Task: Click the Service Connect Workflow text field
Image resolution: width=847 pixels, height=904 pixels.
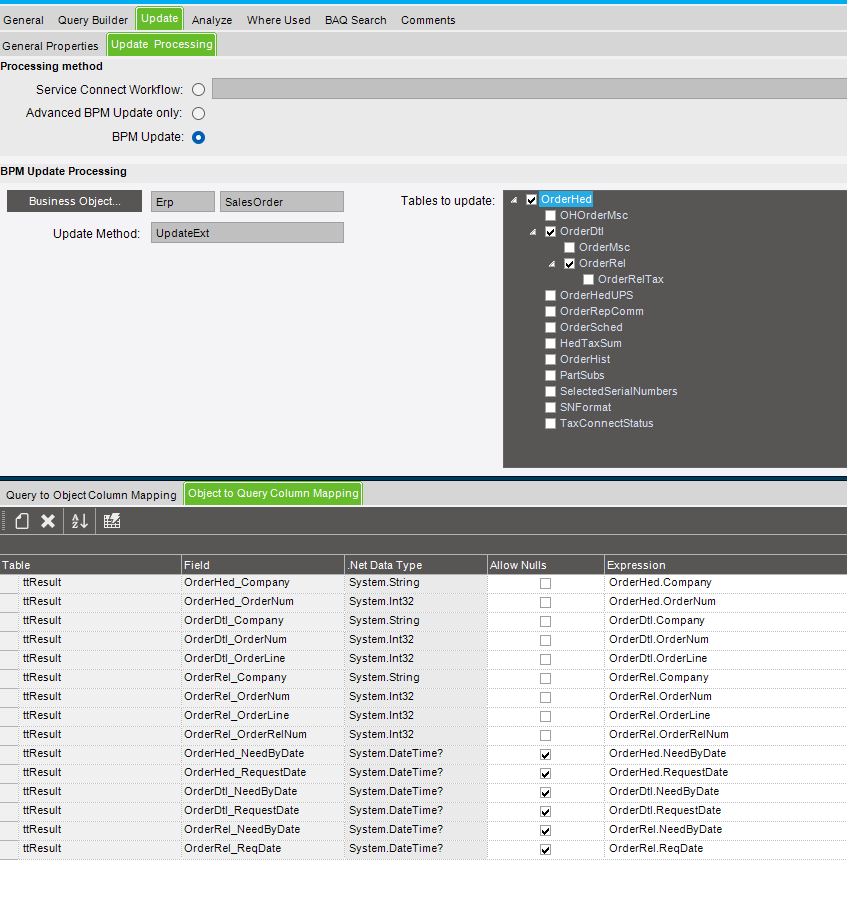Action: (x=529, y=89)
